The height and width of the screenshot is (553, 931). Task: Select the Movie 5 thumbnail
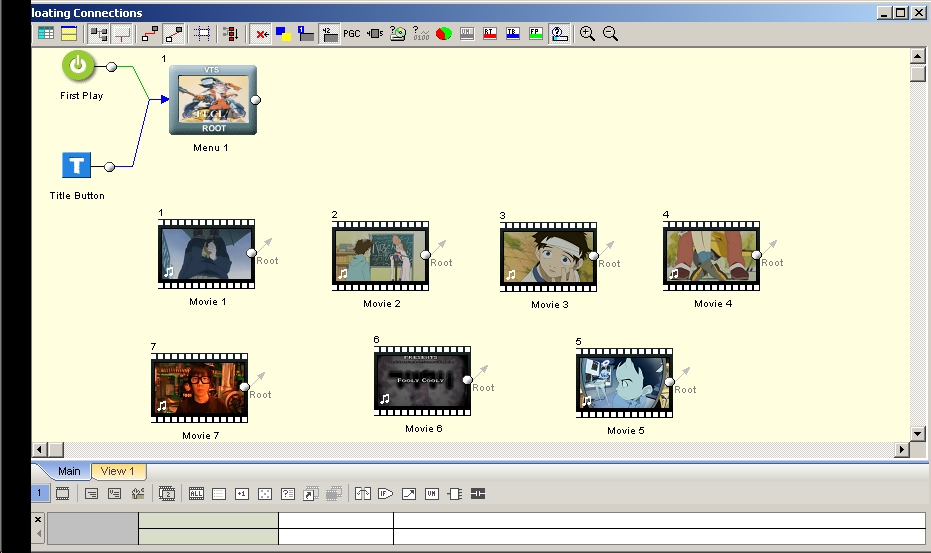point(625,383)
